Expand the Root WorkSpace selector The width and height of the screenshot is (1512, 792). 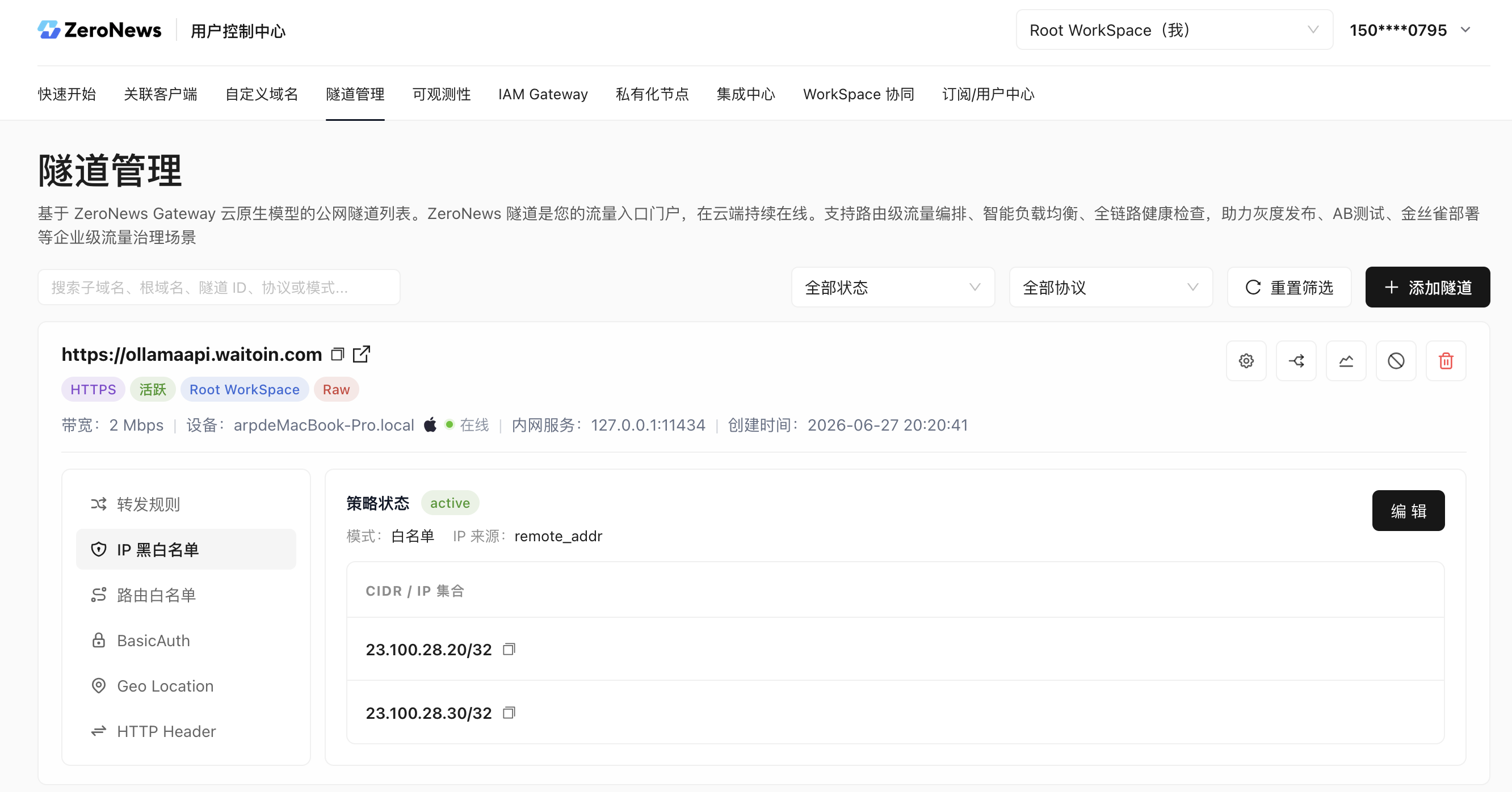click(1174, 30)
